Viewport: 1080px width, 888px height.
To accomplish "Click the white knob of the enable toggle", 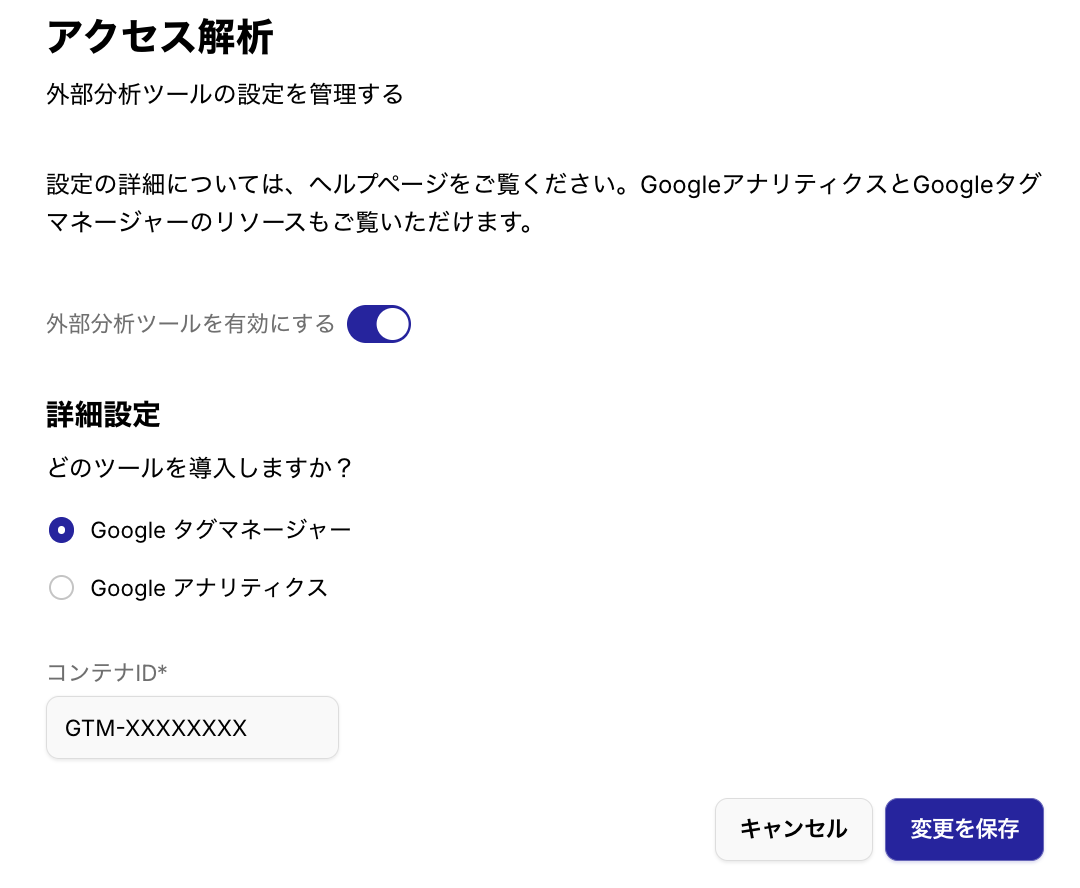I will tap(393, 324).
